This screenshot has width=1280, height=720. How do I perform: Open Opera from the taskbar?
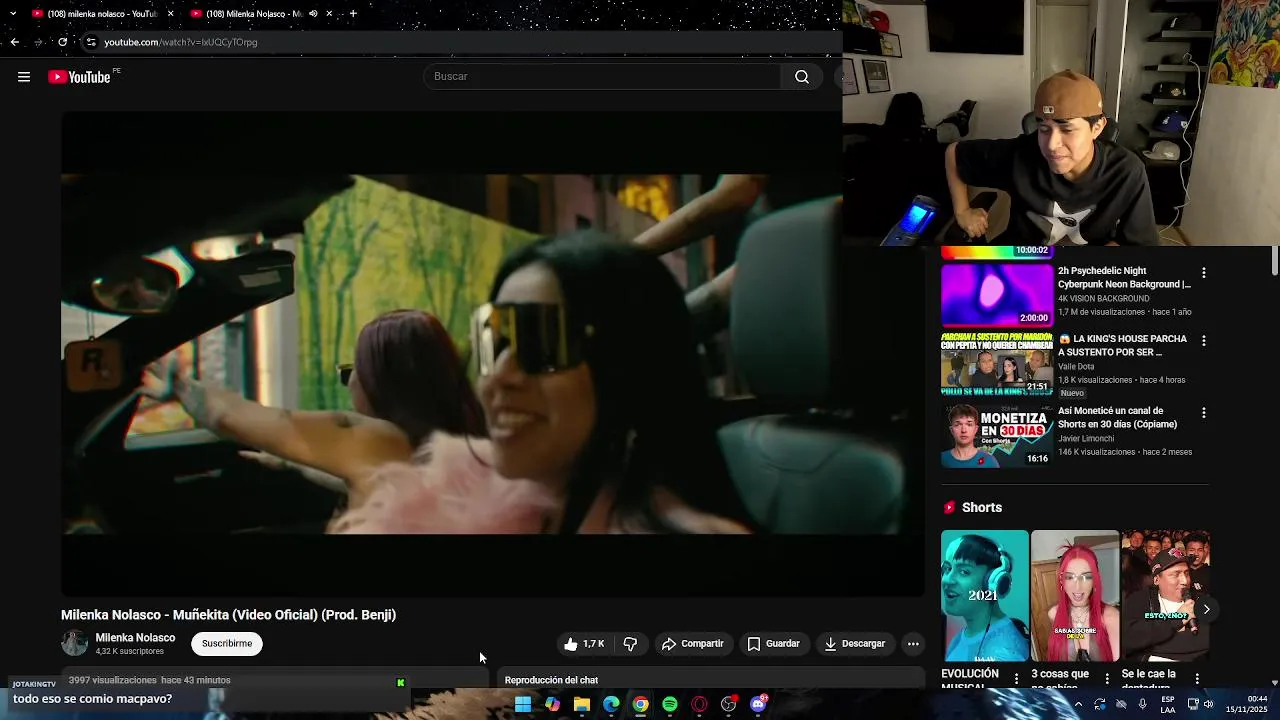point(699,704)
